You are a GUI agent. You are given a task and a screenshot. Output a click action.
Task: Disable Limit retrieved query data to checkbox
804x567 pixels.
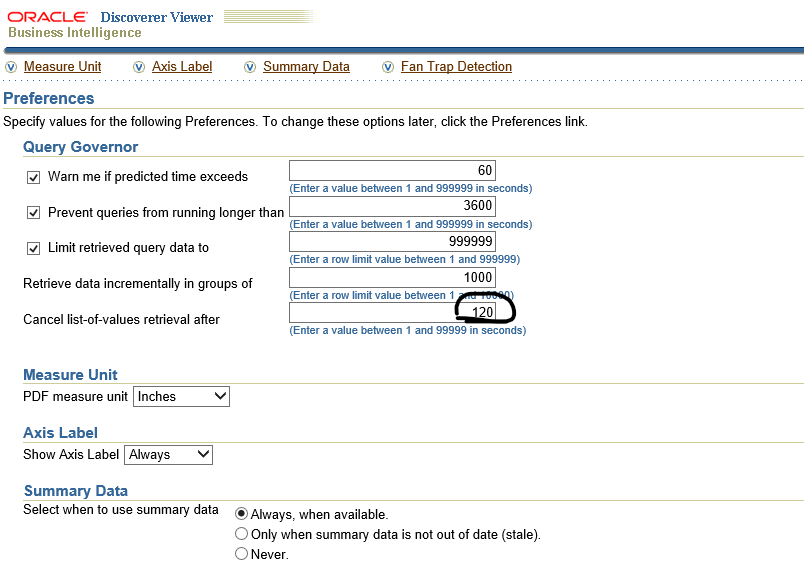(x=33, y=248)
